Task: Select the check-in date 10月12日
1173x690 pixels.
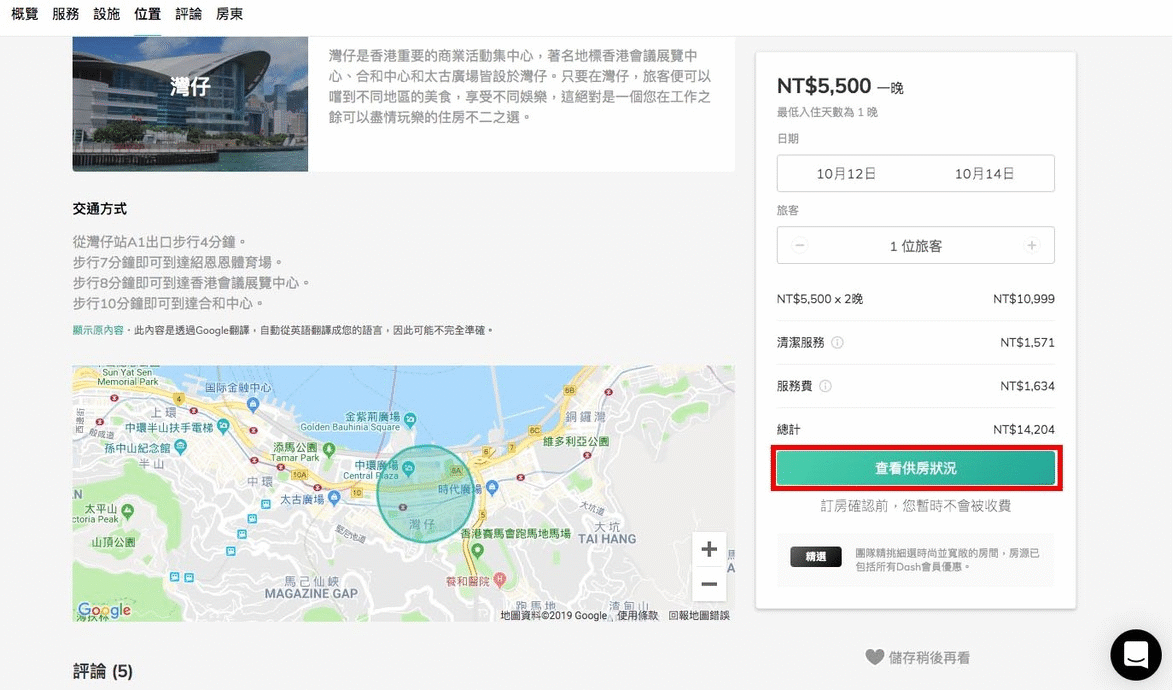Action: (846, 174)
